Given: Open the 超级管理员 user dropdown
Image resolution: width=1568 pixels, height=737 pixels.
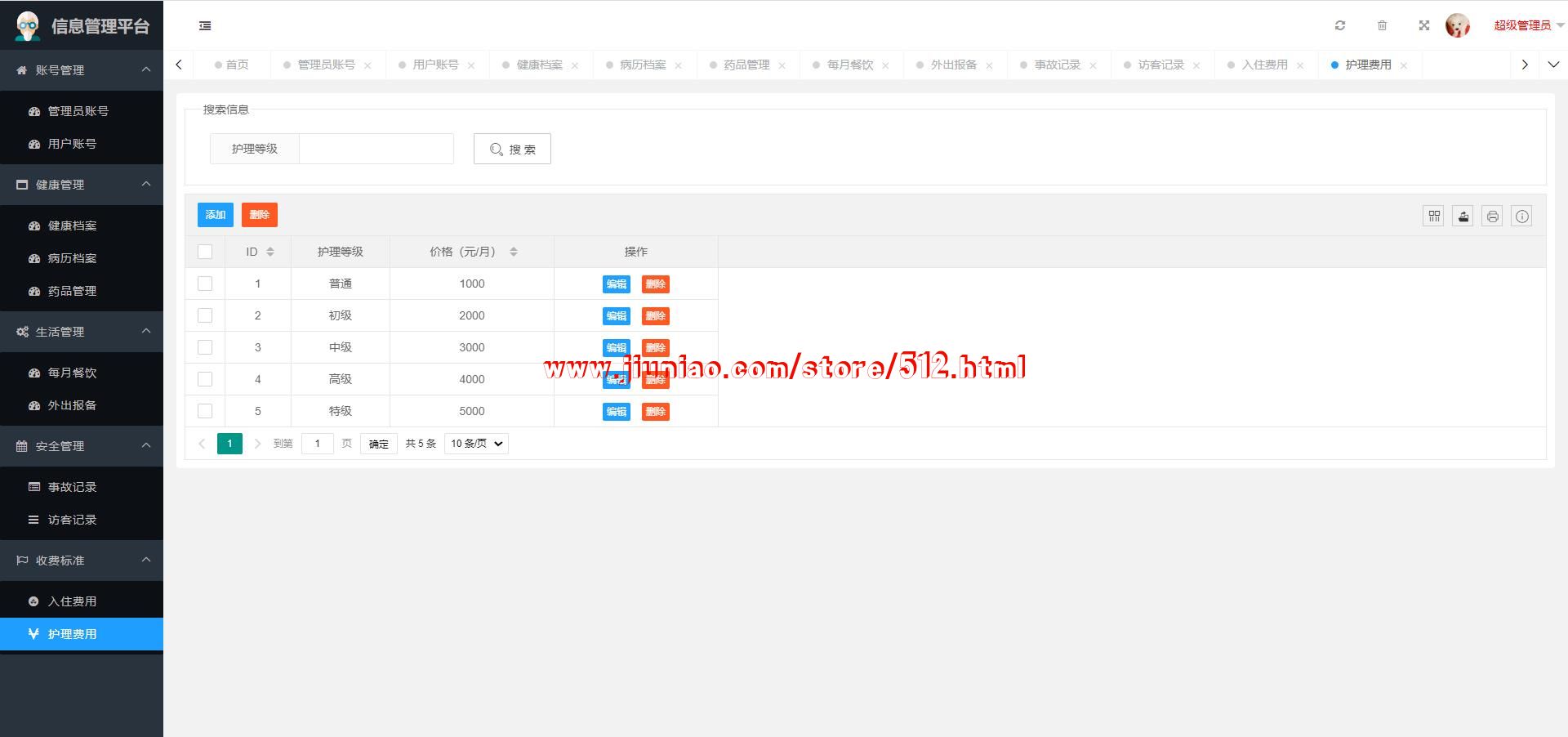Looking at the screenshot, I should pos(1529,25).
